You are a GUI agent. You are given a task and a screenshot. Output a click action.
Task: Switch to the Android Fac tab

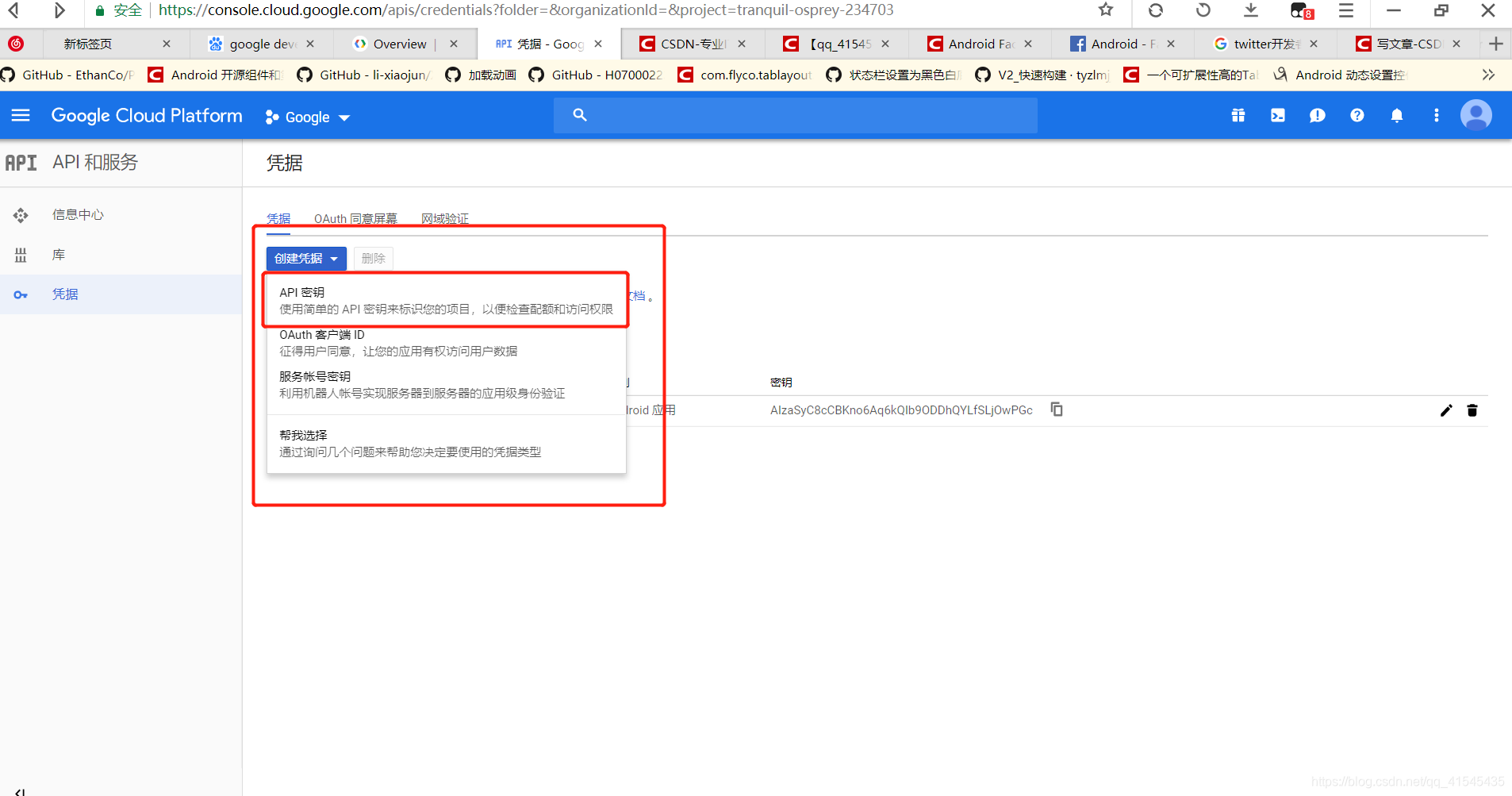tap(980, 44)
